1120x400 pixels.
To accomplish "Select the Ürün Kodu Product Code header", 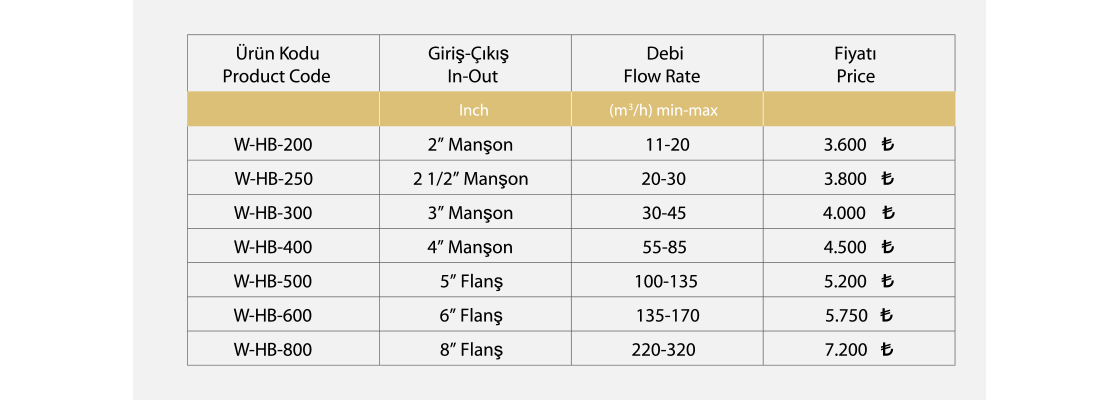I will [x=276, y=64].
